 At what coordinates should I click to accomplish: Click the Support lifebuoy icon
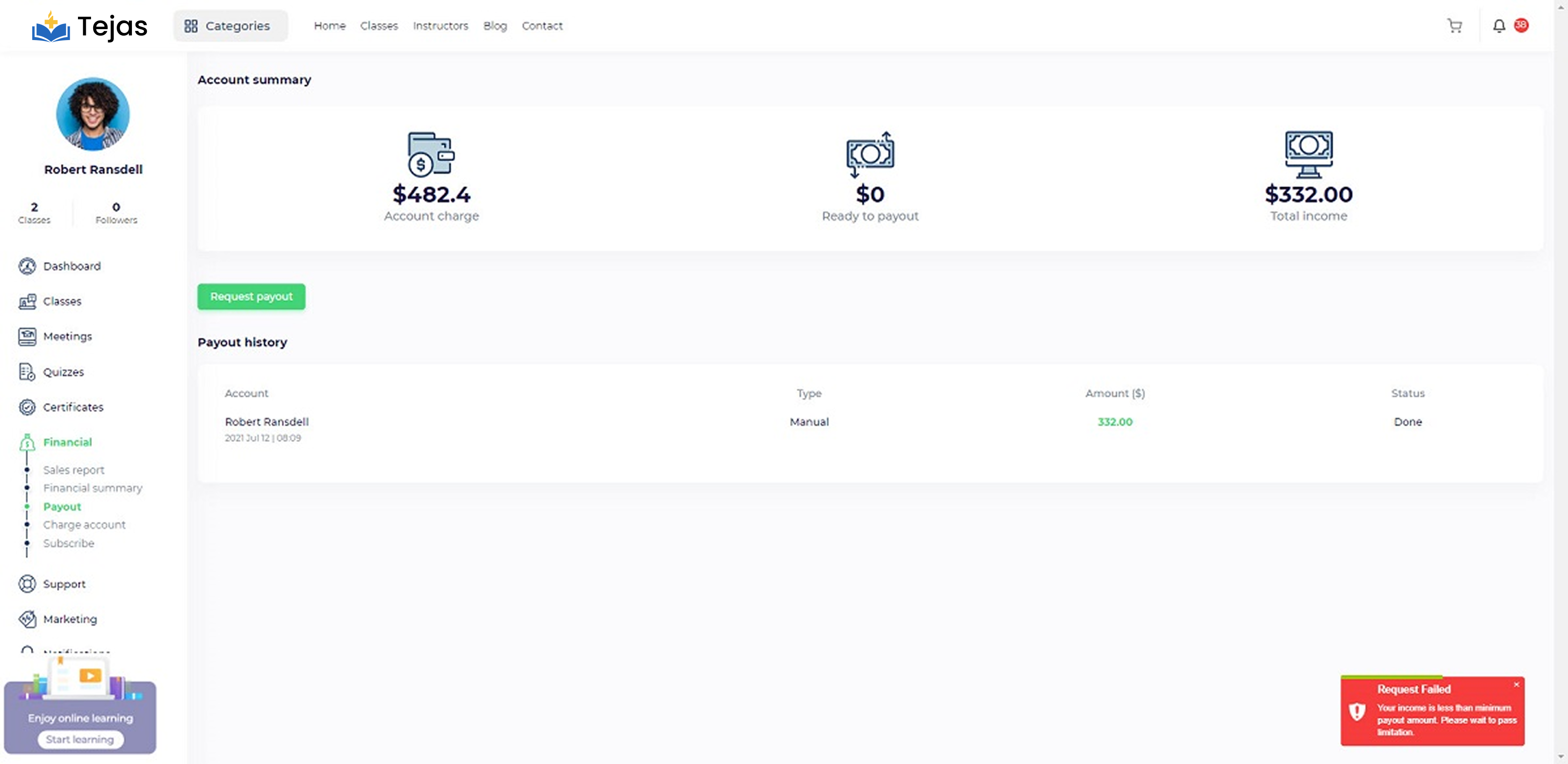pos(27,584)
